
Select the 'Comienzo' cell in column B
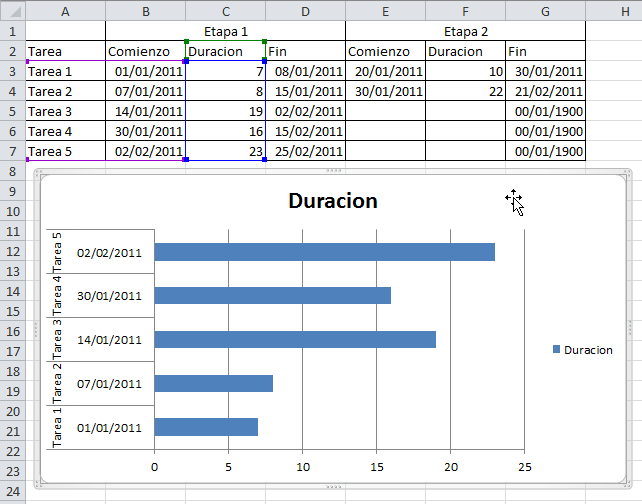click(x=145, y=51)
